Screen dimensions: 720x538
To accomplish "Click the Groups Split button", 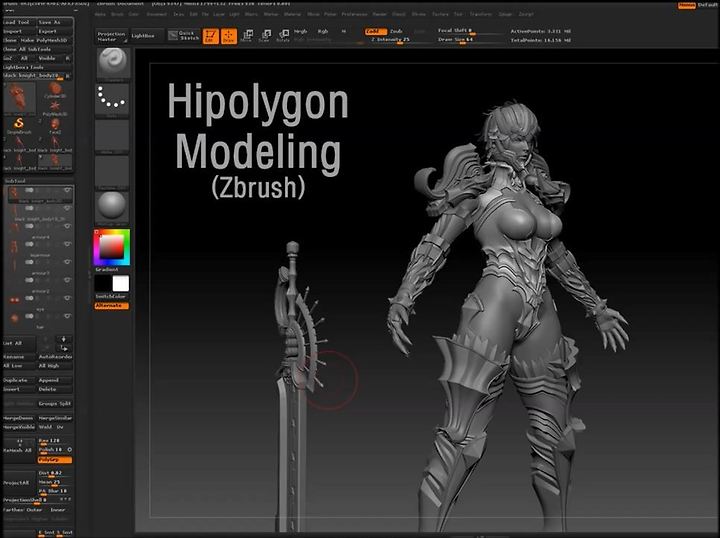I will click(x=55, y=404).
